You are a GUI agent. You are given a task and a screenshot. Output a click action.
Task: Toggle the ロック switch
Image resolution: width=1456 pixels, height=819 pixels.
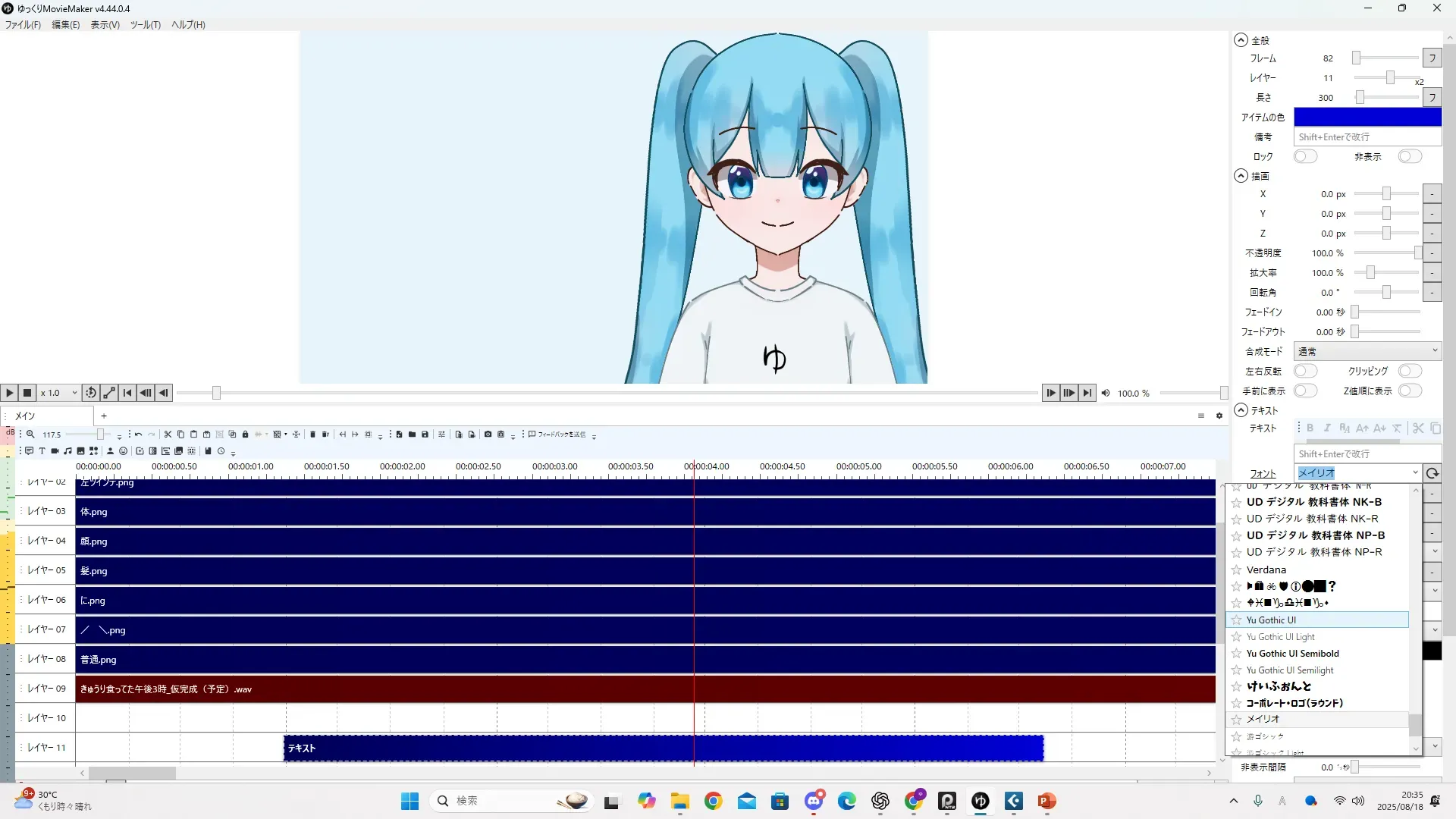[x=1304, y=156]
